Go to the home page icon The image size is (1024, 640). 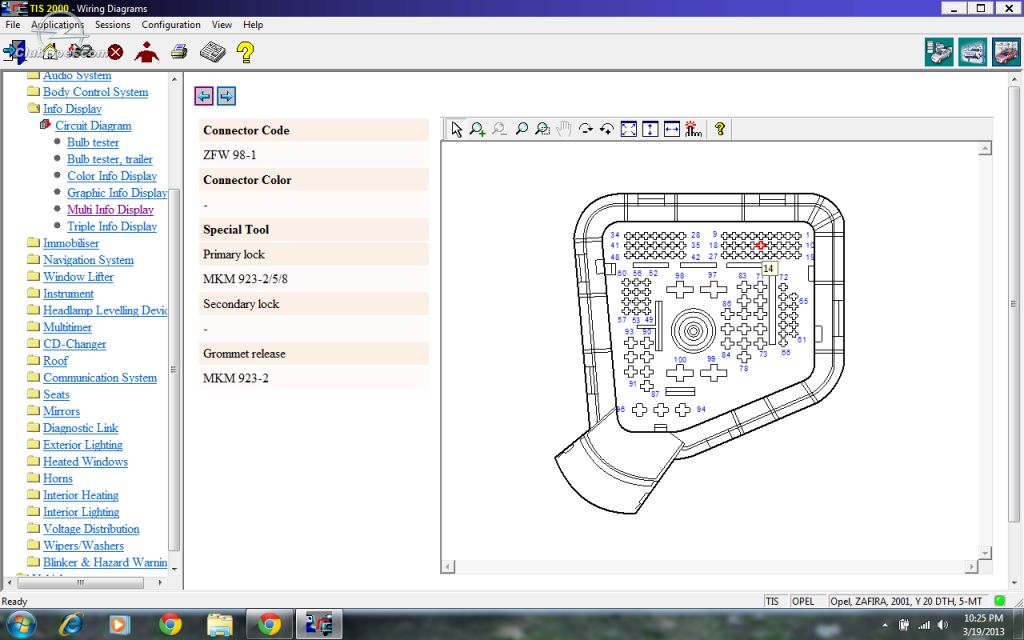click(49, 51)
